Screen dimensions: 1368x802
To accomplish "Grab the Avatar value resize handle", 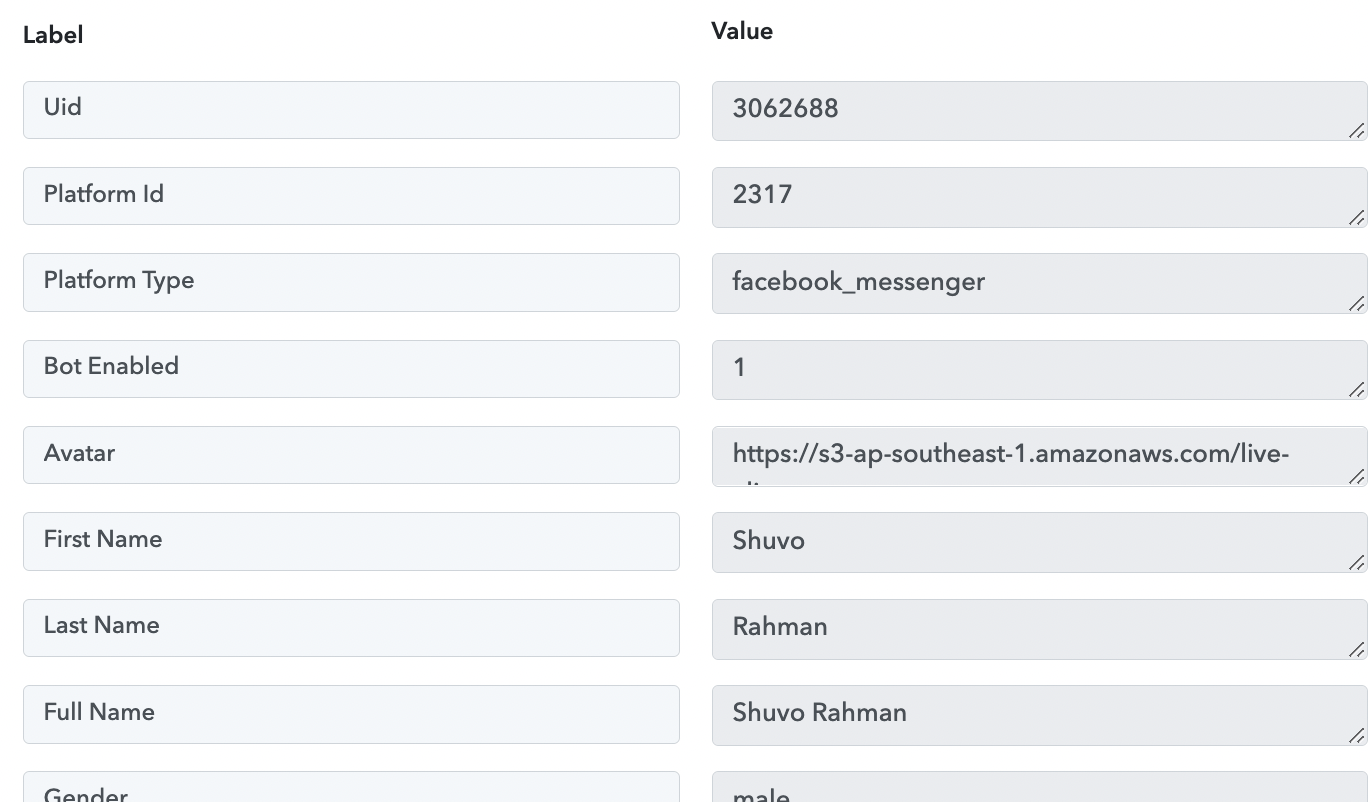I will 1356,476.
